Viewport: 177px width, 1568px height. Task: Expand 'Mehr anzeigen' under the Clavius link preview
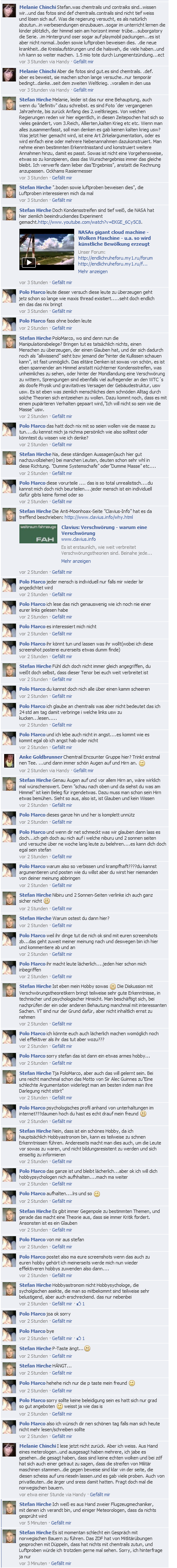tap(75, 561)
